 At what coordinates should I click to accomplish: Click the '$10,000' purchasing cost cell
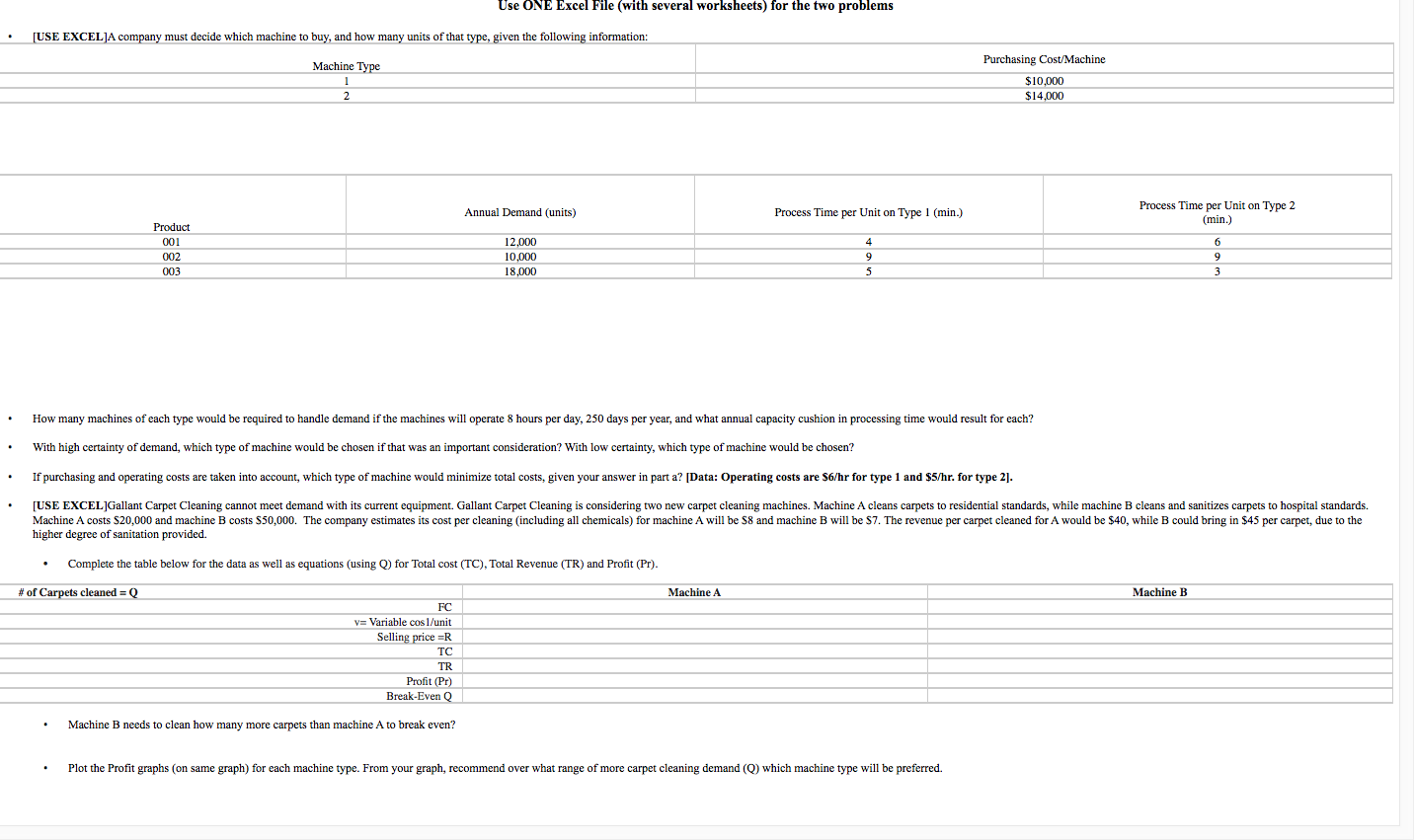coord(1044,81)
